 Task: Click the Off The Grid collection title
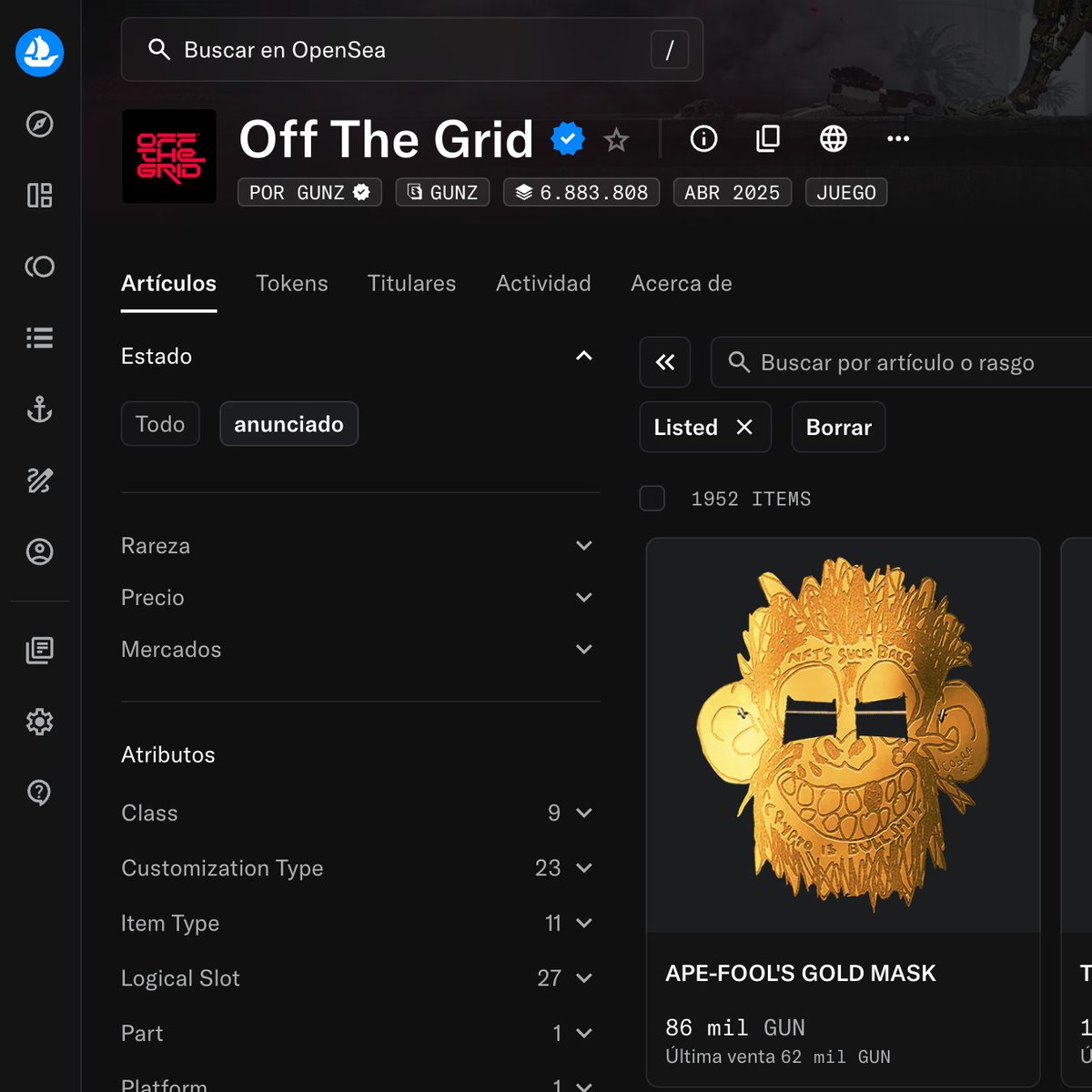[x=386, y=139]
